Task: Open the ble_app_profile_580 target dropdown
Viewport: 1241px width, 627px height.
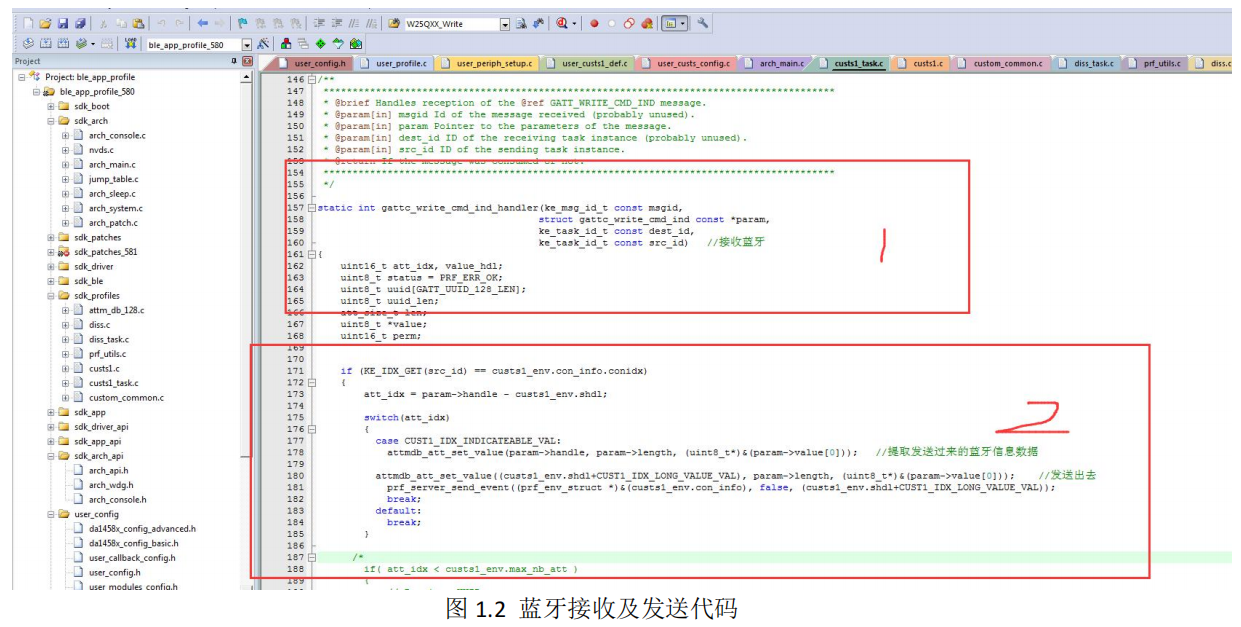Action: [x=246, y=45]
